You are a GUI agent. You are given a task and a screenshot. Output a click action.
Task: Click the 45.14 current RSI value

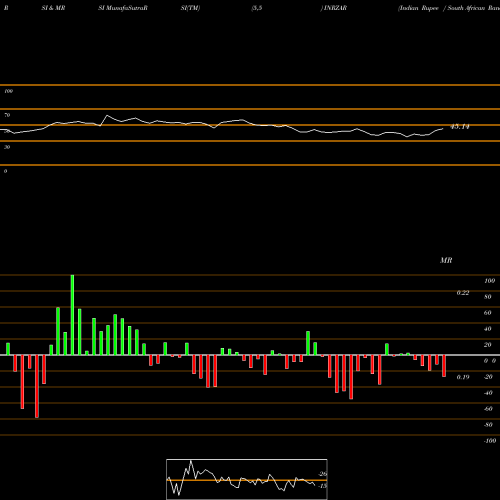[x=460, y=127]
